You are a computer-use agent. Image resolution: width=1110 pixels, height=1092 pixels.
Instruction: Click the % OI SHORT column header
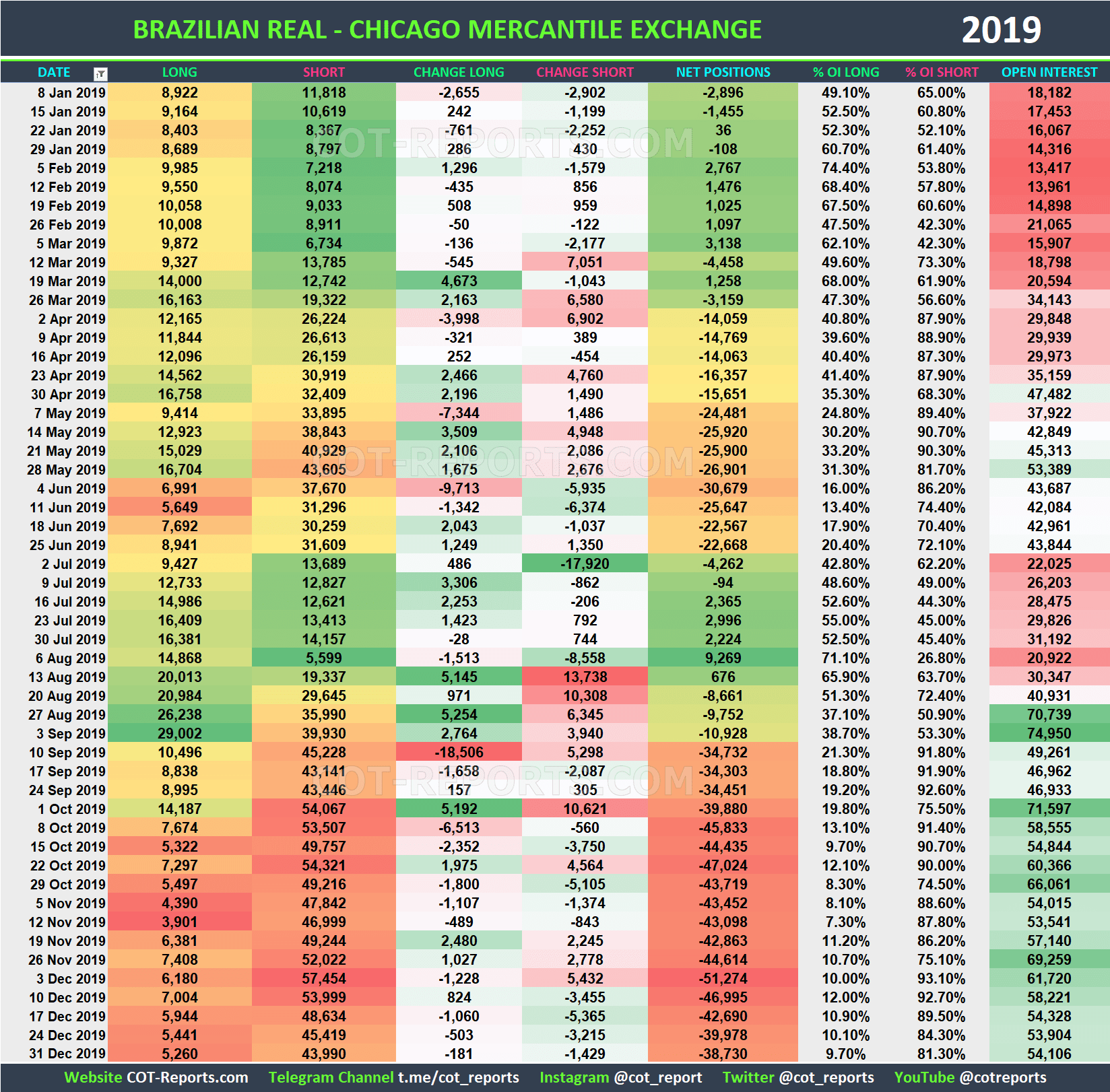coord(942,72)
